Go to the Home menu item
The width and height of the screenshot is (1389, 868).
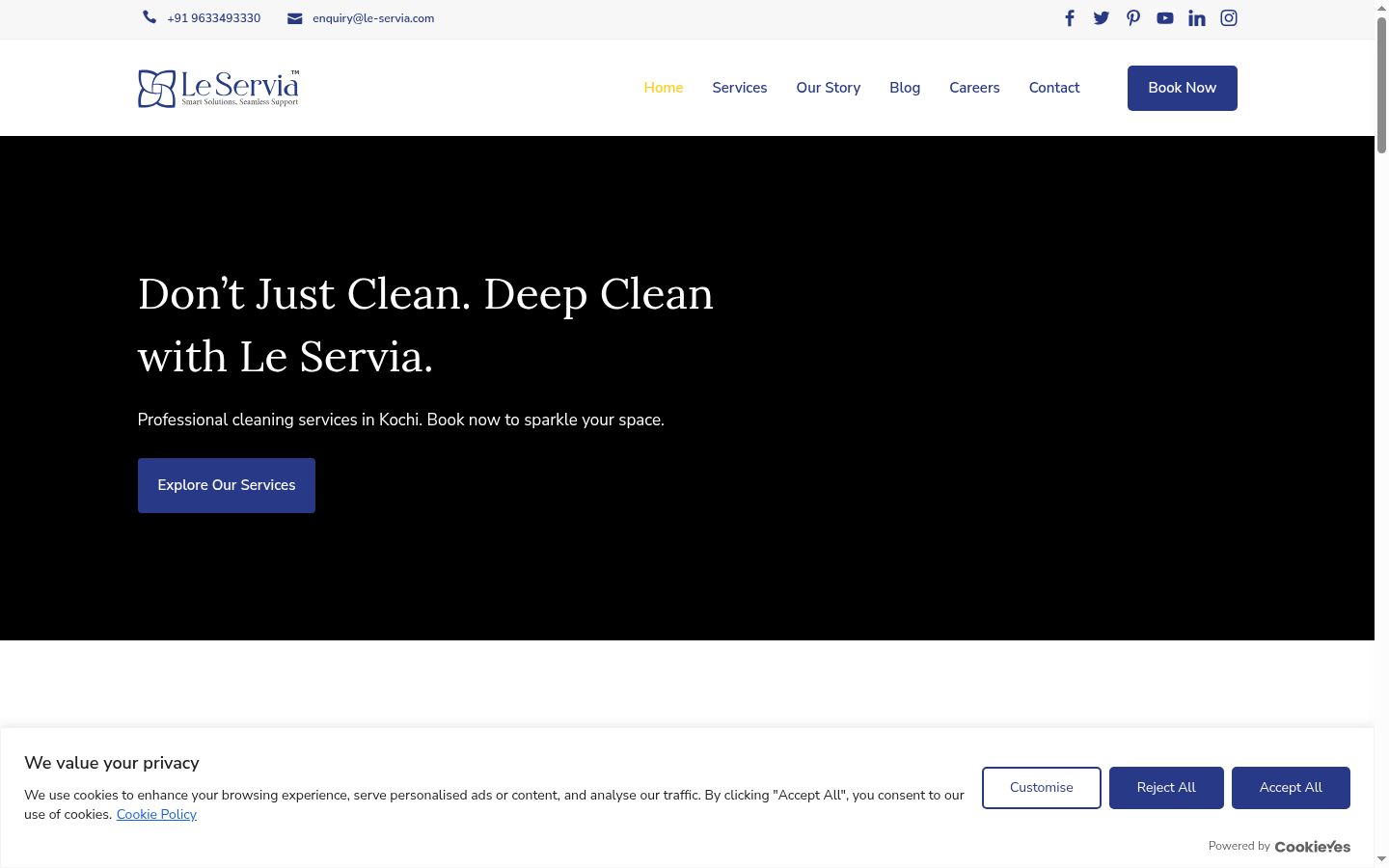point(664,88)
